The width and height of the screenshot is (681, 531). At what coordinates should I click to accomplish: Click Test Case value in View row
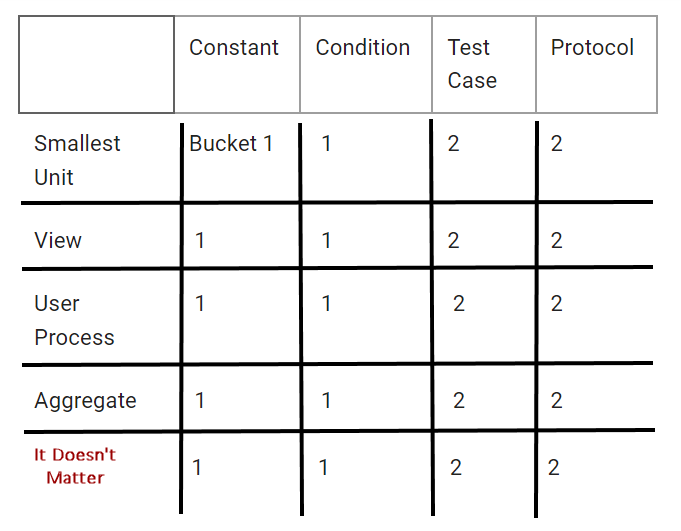coord(454,240)
